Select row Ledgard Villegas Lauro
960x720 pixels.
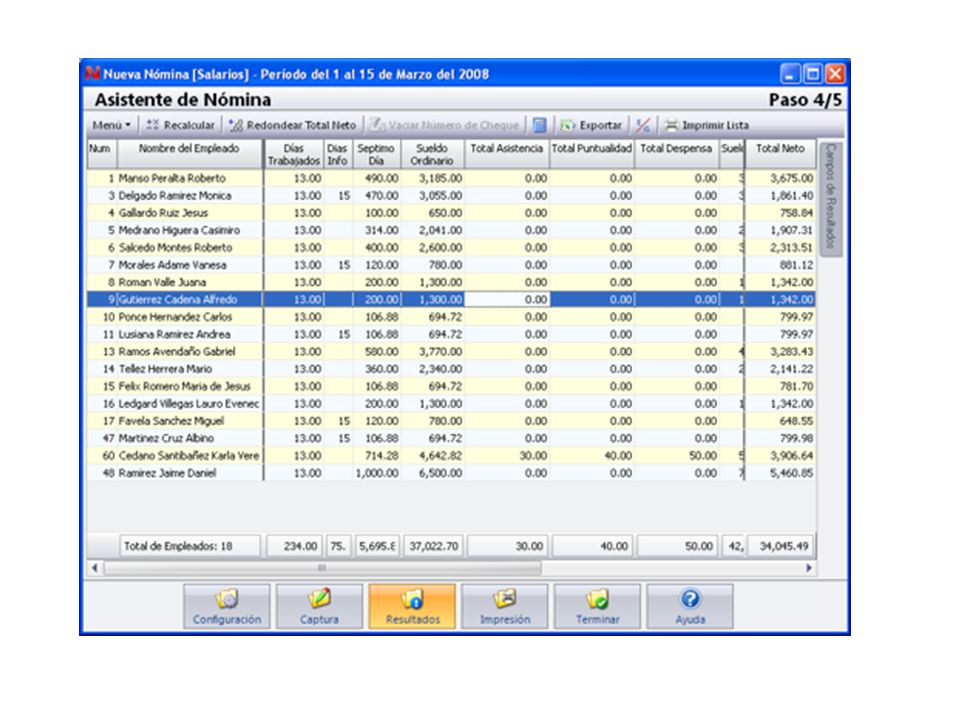pos(451,404)
